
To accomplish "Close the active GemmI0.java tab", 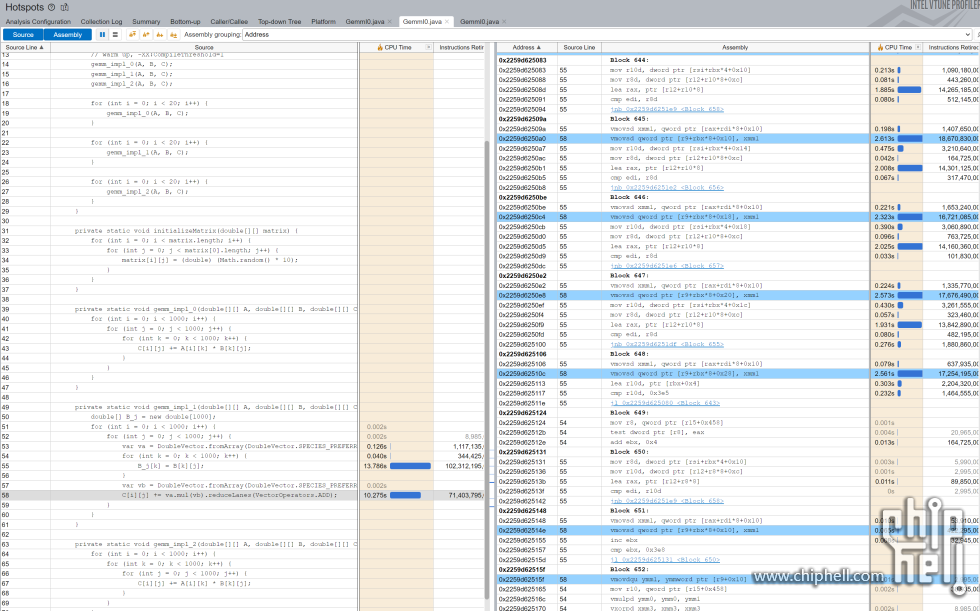I will [x=447, y=21].
